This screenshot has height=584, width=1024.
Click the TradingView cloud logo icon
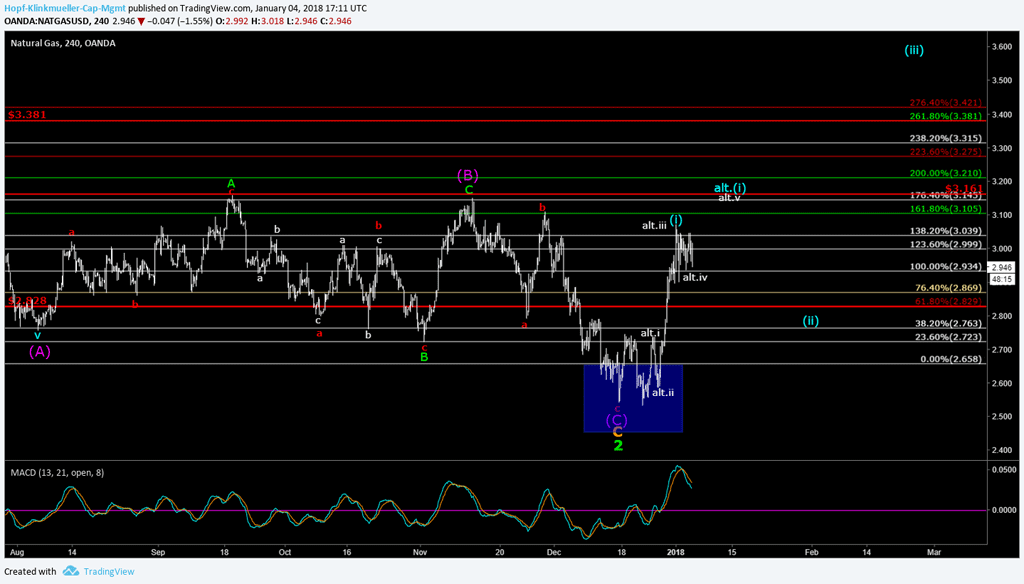70,571
